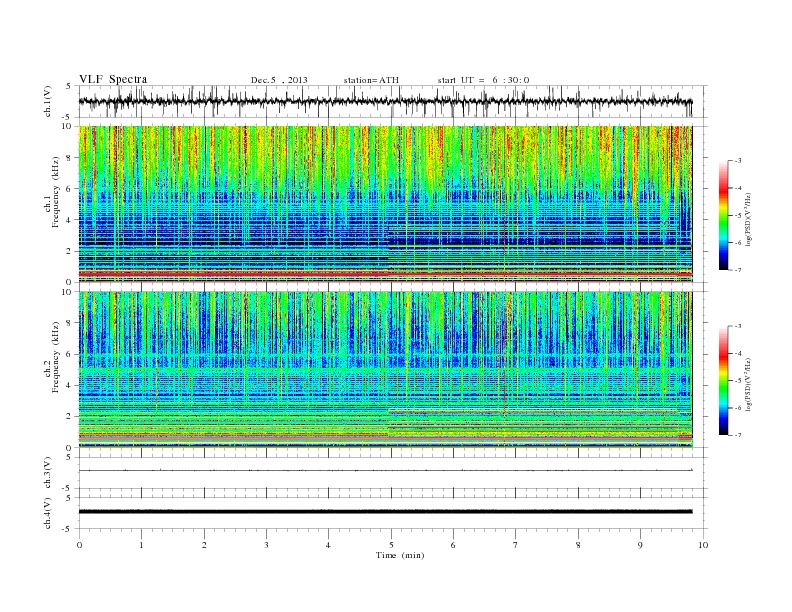The image size is (792, 612).
Task: Click the "4" kHz tick of ch.1 spectrogram
Action: pos(69,220)
